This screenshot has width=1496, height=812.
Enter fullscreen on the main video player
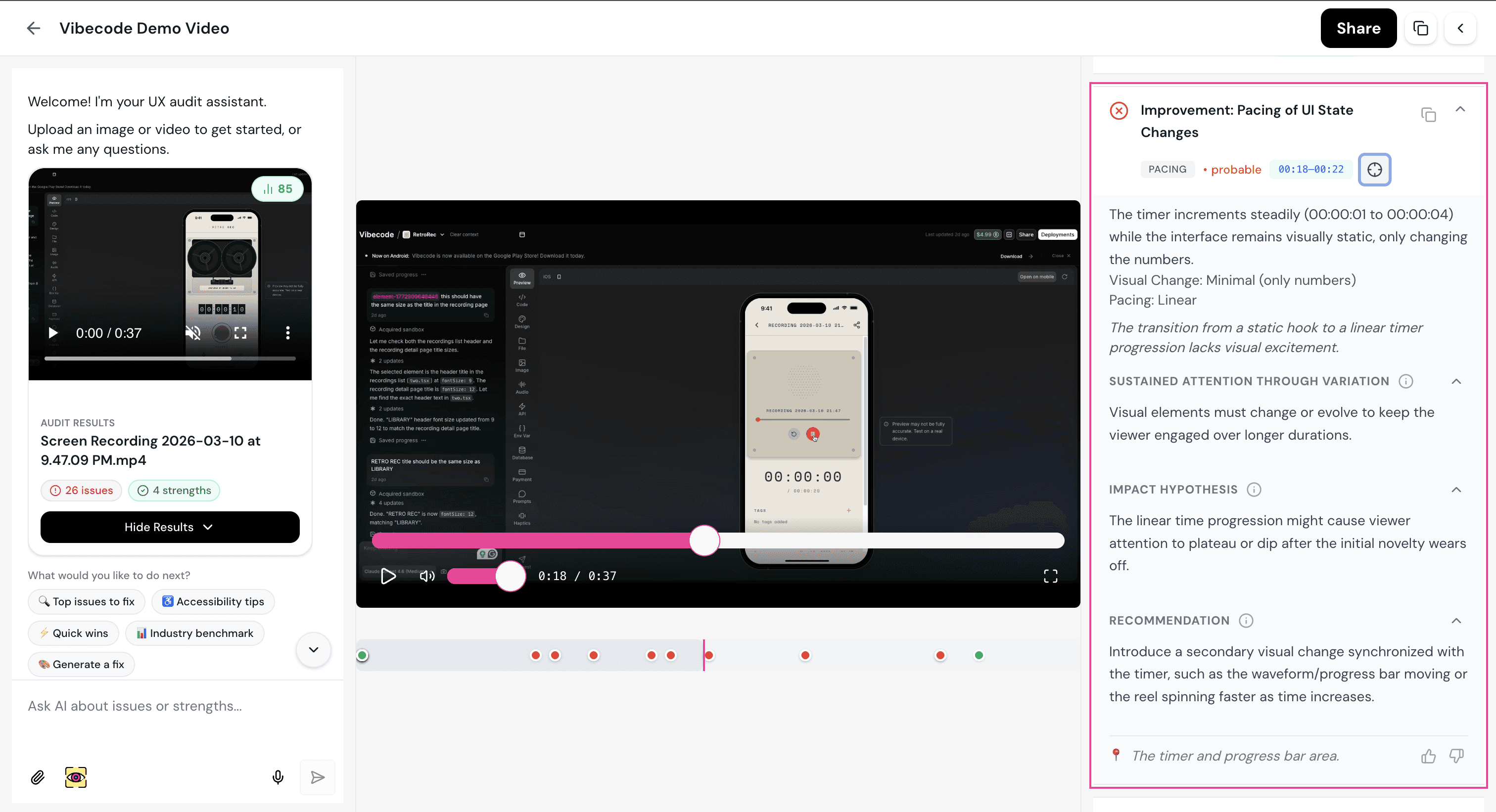click(1050, 576)
